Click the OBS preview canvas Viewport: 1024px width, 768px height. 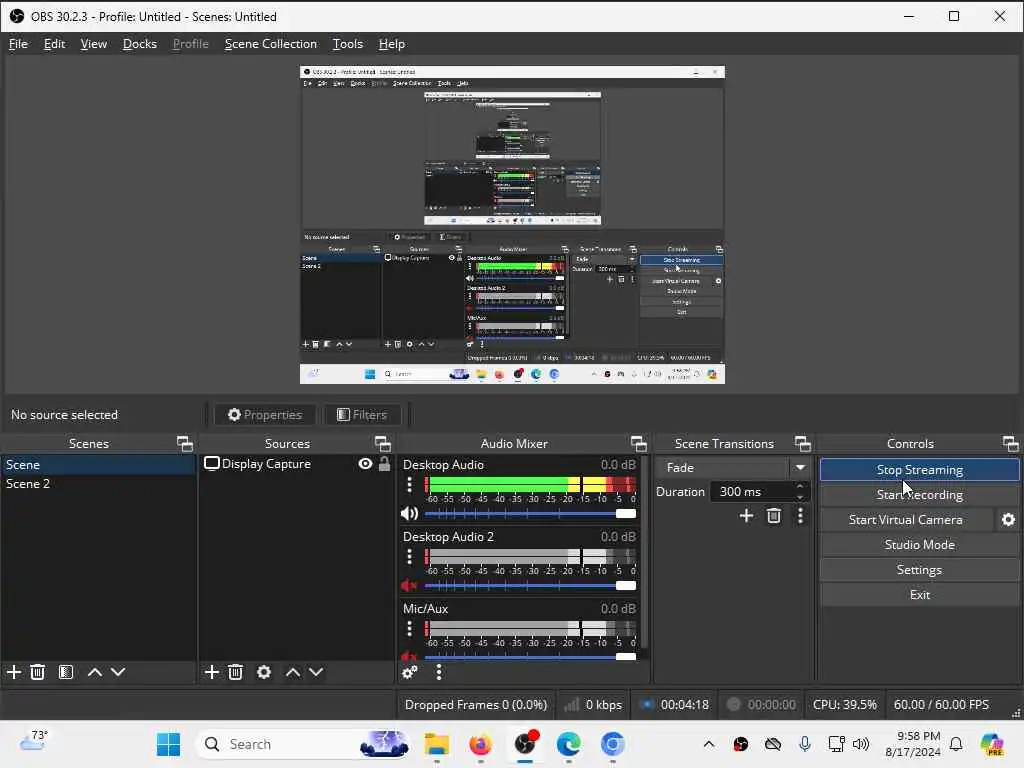(x=512, y=225)
